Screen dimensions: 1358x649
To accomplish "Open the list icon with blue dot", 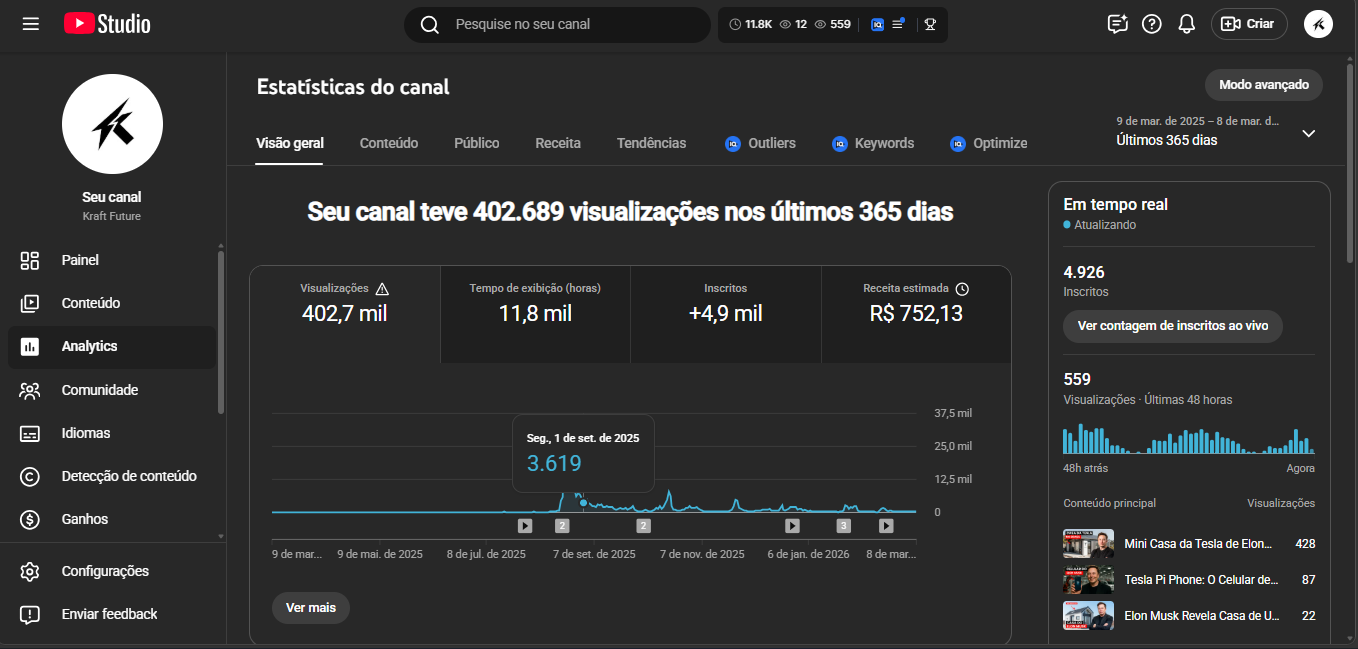I will pyautogui.click(x=898, y=23).
